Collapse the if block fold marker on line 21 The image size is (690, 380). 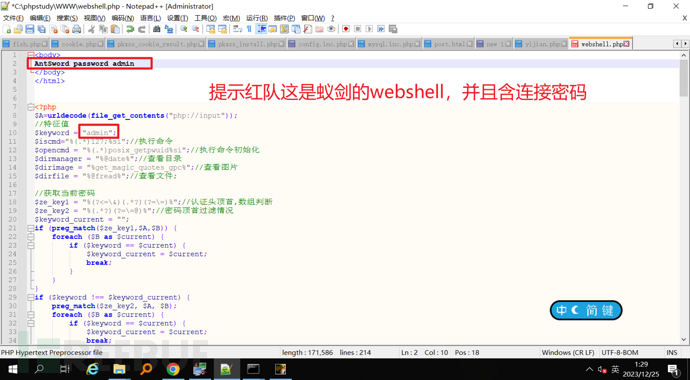(x=30, y=228)
